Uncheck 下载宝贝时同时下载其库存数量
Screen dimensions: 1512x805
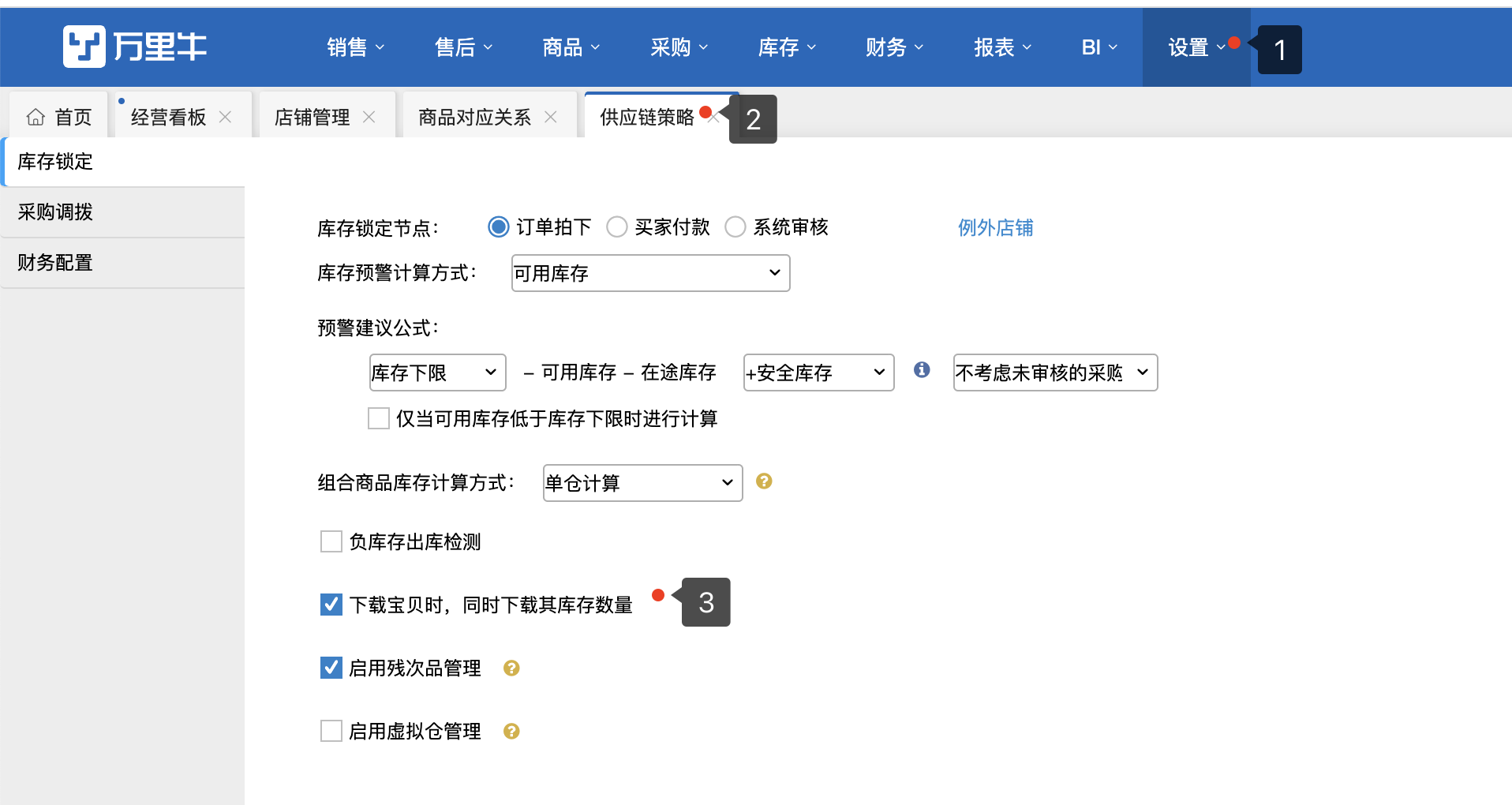click(331, 605)
